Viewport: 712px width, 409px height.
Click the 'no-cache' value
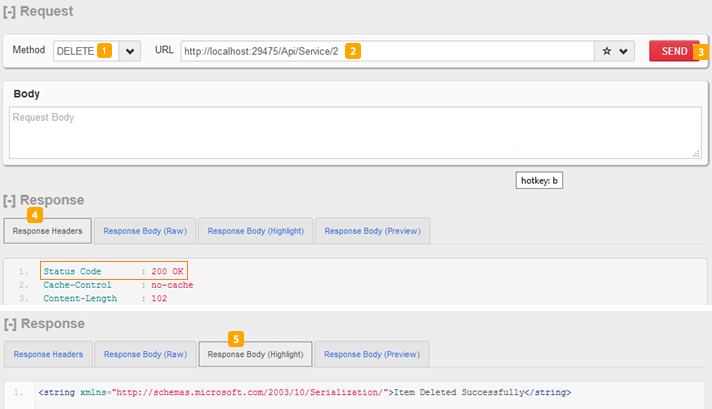point(172,285)
